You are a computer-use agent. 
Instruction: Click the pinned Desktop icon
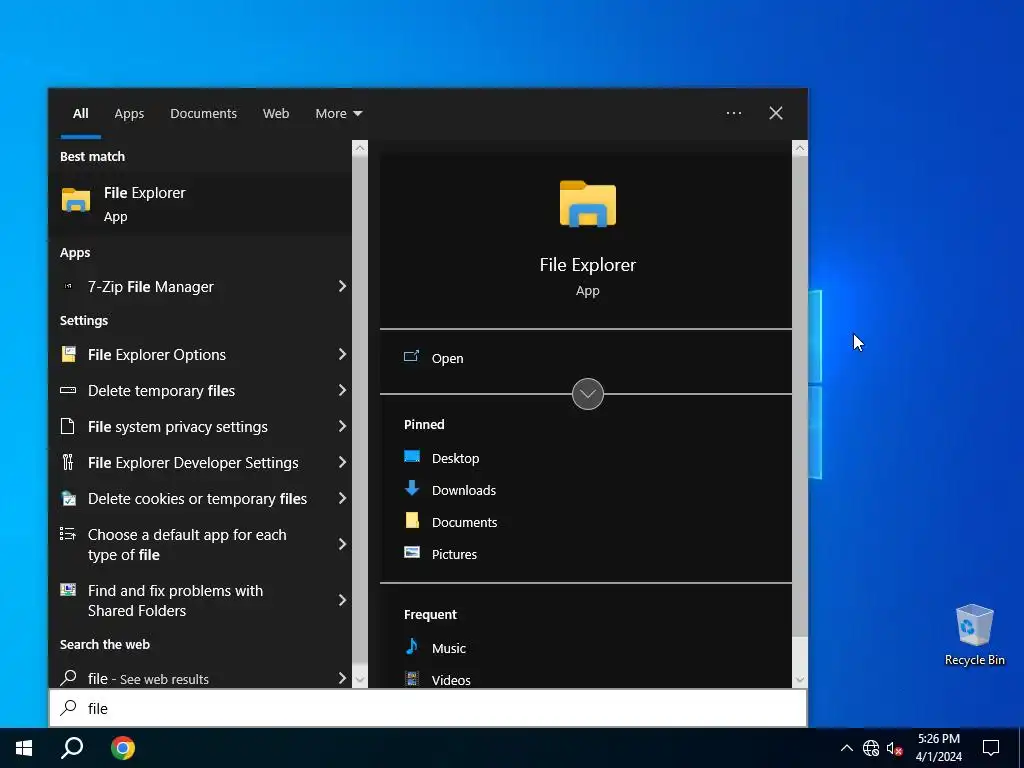[x=412, y=456]
